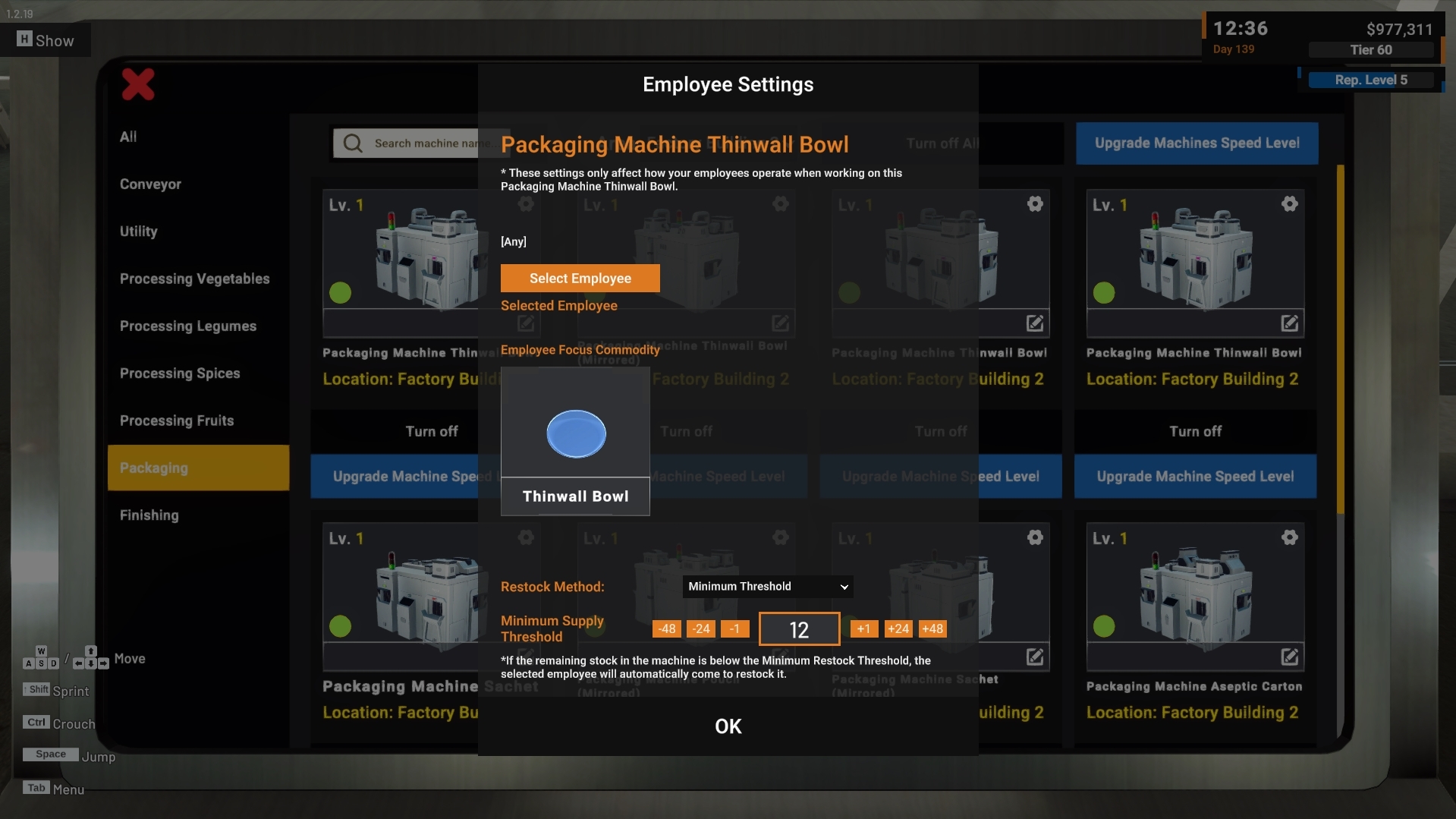Open the Restock Method dropdown
This screenshot has width=1456, height=819.
pos(768,586)
